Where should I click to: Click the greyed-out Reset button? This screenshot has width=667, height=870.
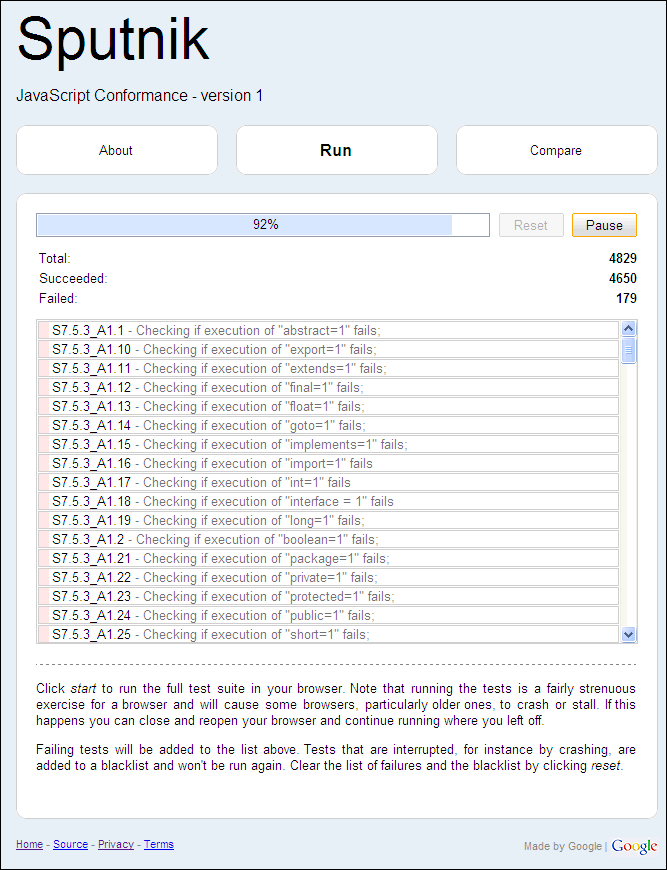(531, 225)
